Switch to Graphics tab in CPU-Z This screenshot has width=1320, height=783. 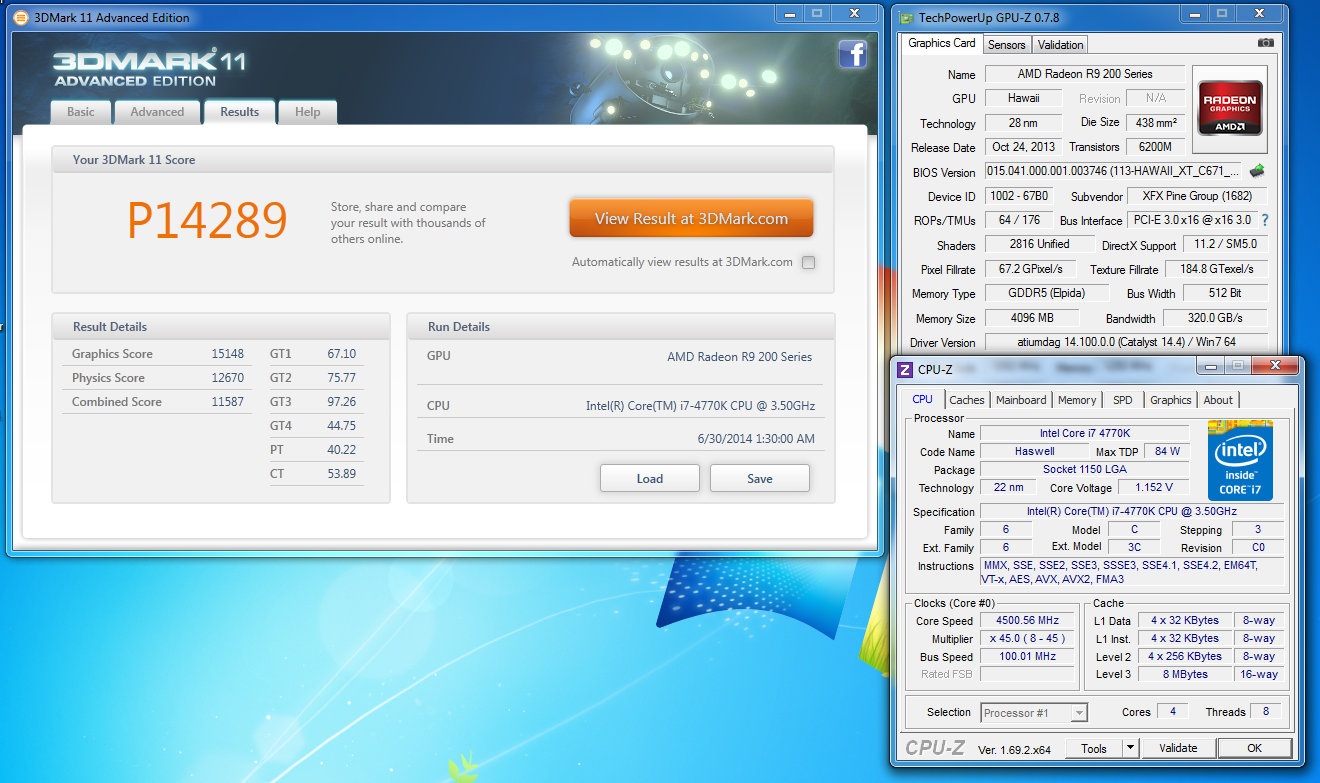click(1171, 400)
